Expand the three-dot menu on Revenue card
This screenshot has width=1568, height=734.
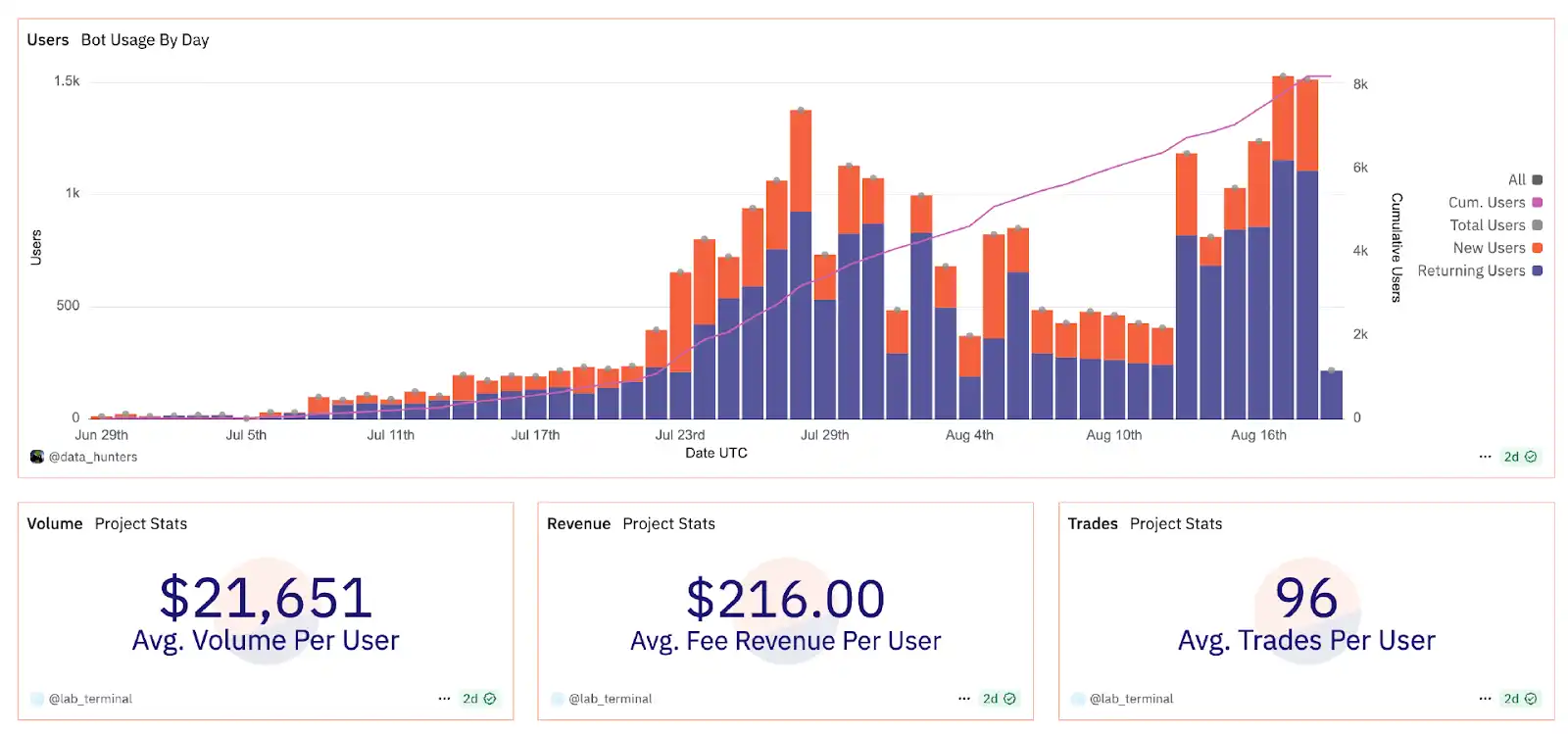[964, 699]
